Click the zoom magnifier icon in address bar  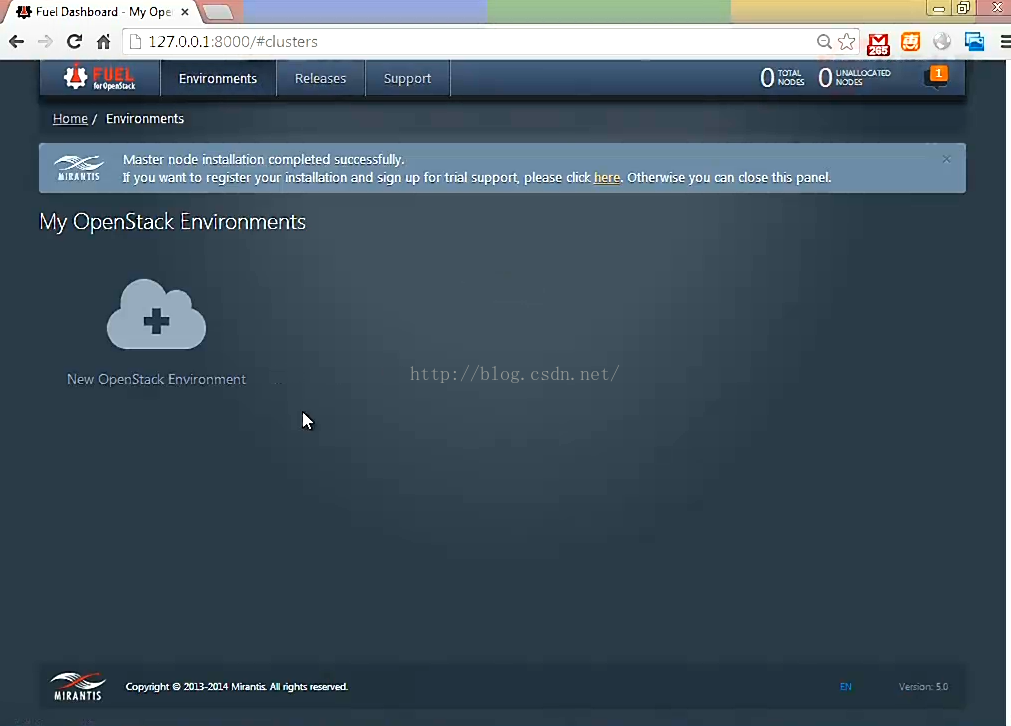pos(823,42)
